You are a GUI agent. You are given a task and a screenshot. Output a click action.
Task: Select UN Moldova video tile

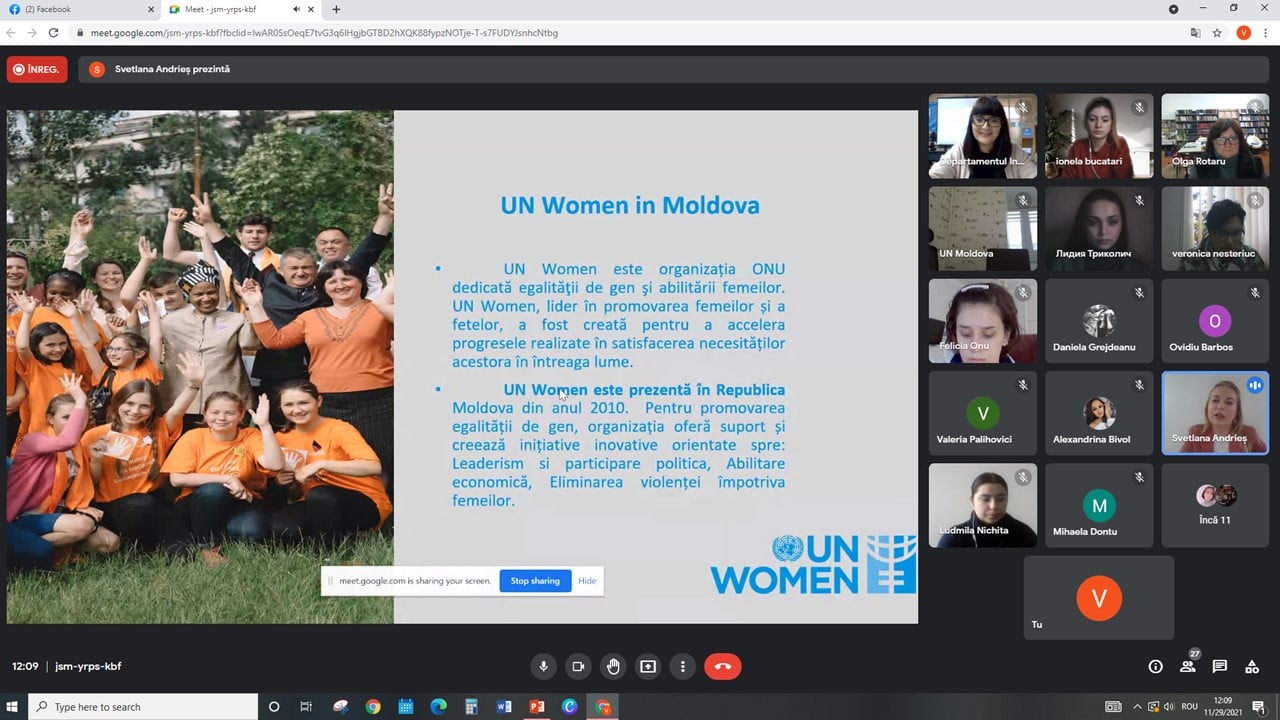point(983,228)
